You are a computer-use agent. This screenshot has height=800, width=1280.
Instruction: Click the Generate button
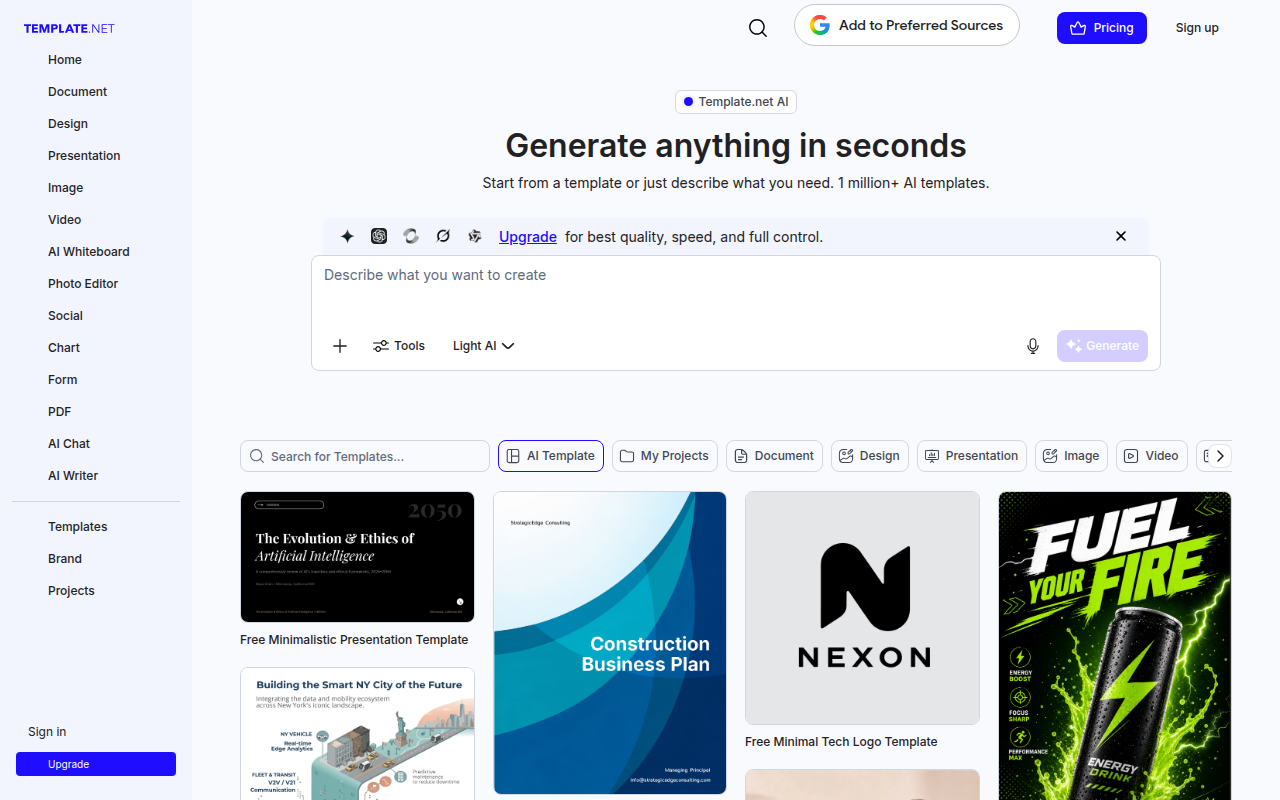1102,346
